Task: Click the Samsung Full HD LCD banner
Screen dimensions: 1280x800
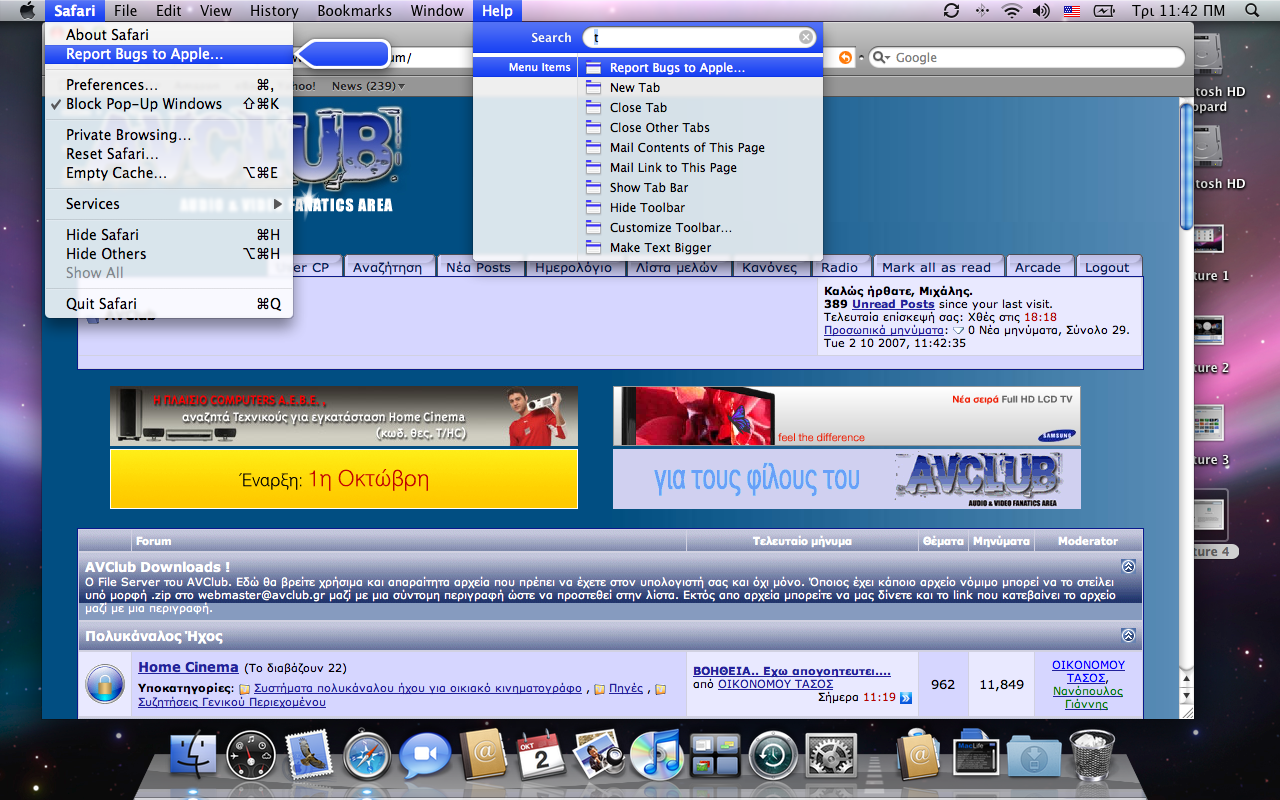Action: coord(846,416)
